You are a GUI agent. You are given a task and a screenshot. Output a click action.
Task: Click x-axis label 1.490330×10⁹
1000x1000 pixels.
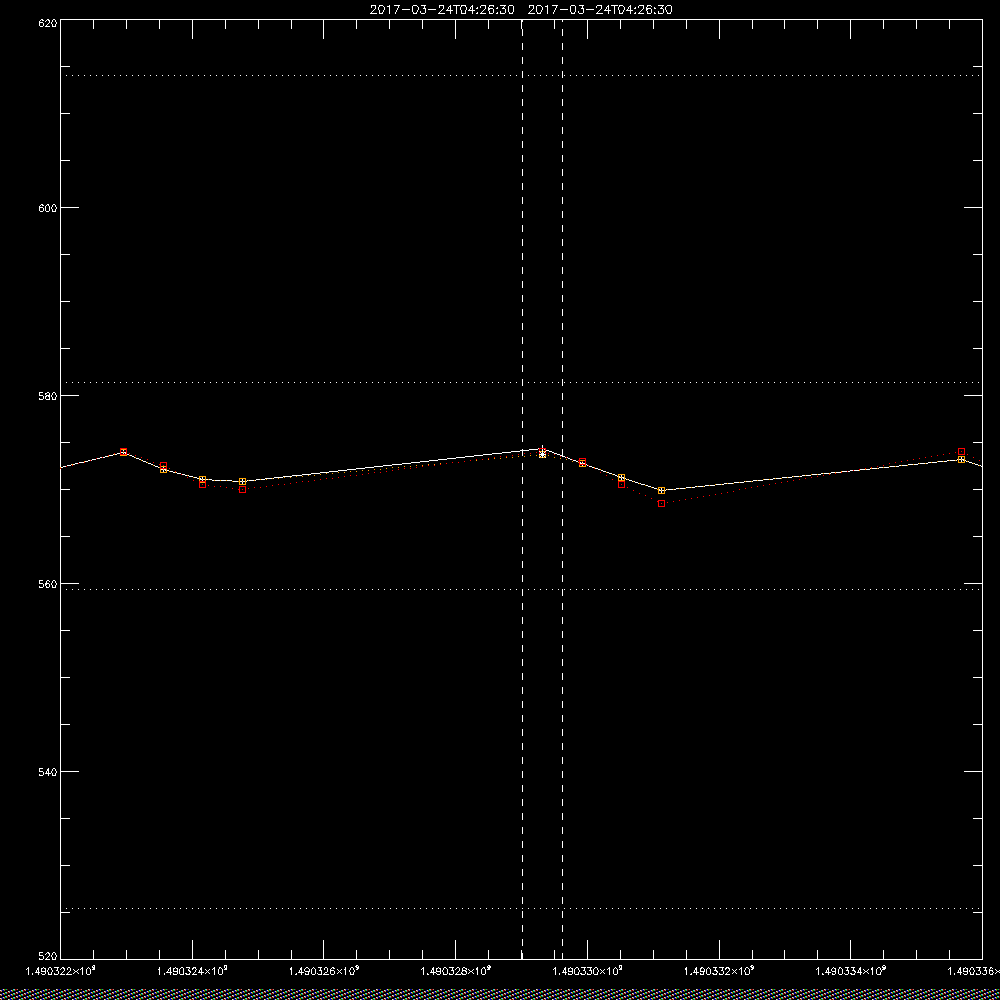point(587,971)
